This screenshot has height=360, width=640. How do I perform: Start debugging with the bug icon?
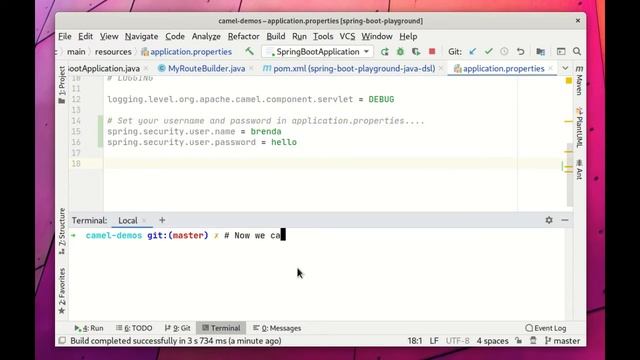click(400, 52)
